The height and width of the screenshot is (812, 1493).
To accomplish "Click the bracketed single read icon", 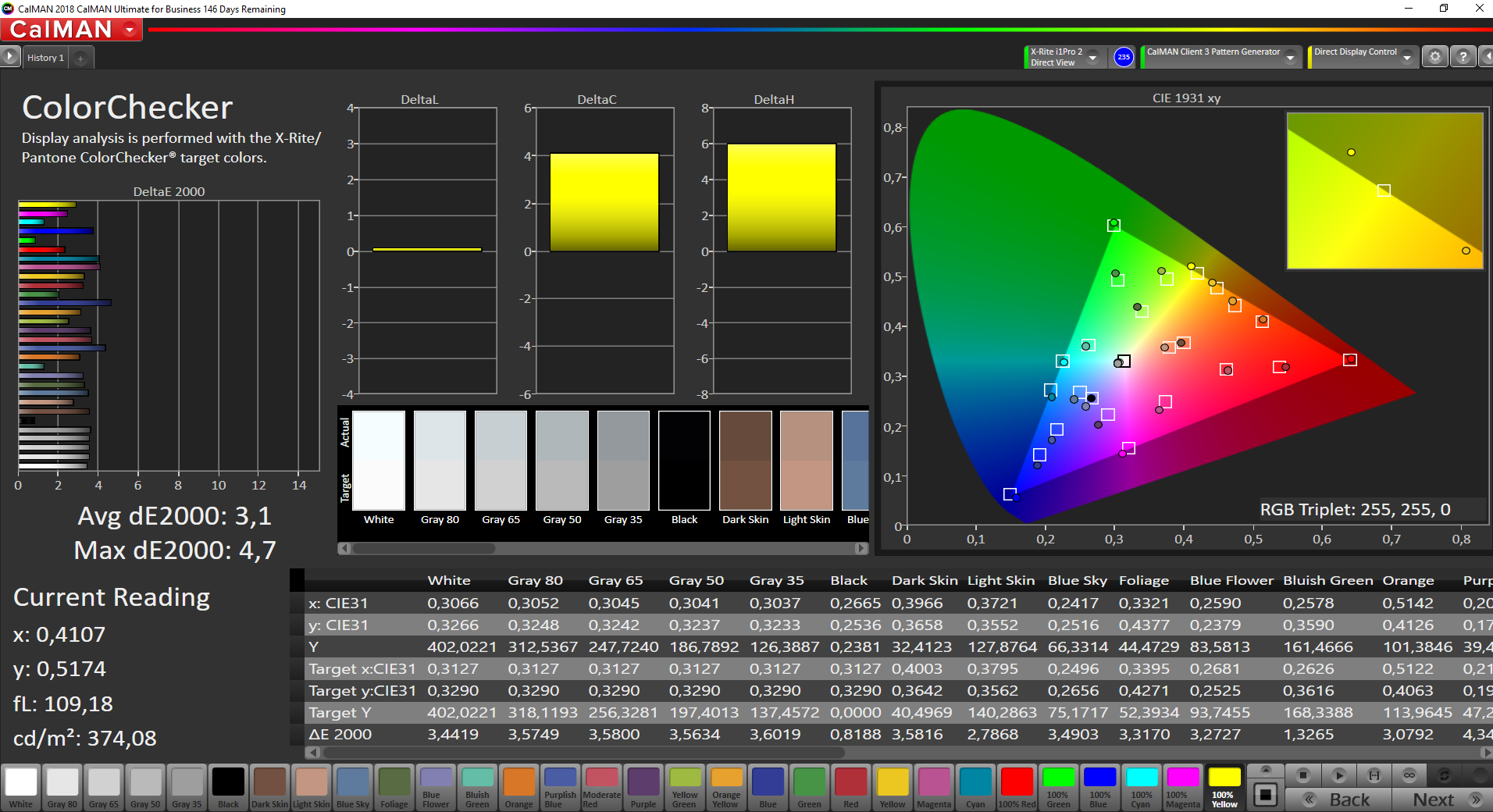I will (1374, 775).
